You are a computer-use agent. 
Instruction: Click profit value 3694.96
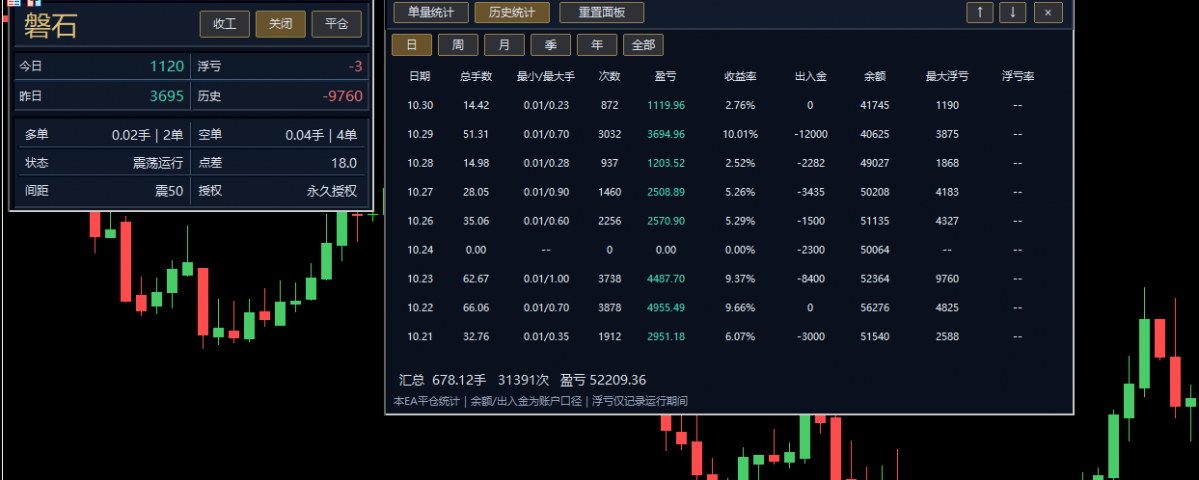click(x=665, y=135)
